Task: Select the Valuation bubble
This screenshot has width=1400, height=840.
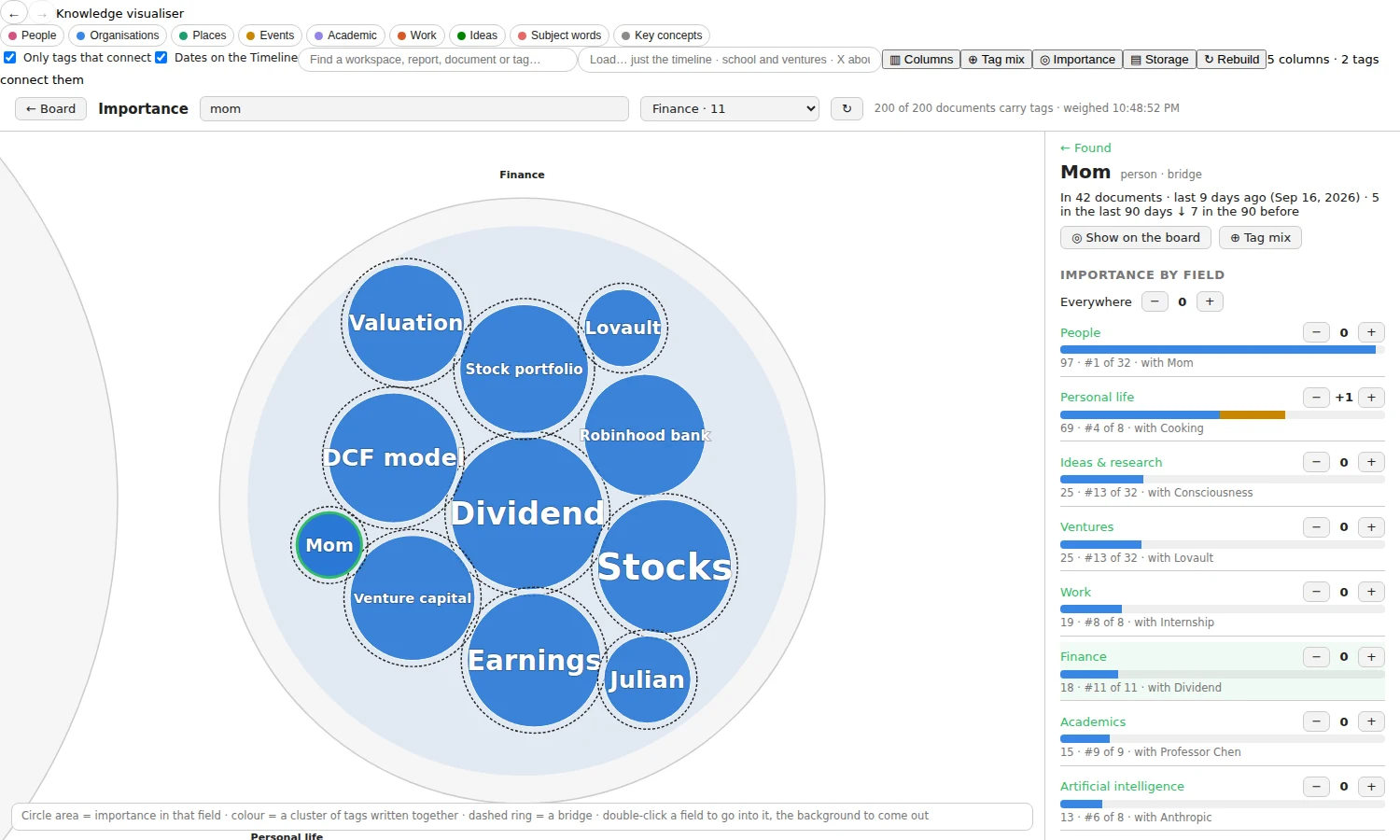Action: tap(406, 323)
